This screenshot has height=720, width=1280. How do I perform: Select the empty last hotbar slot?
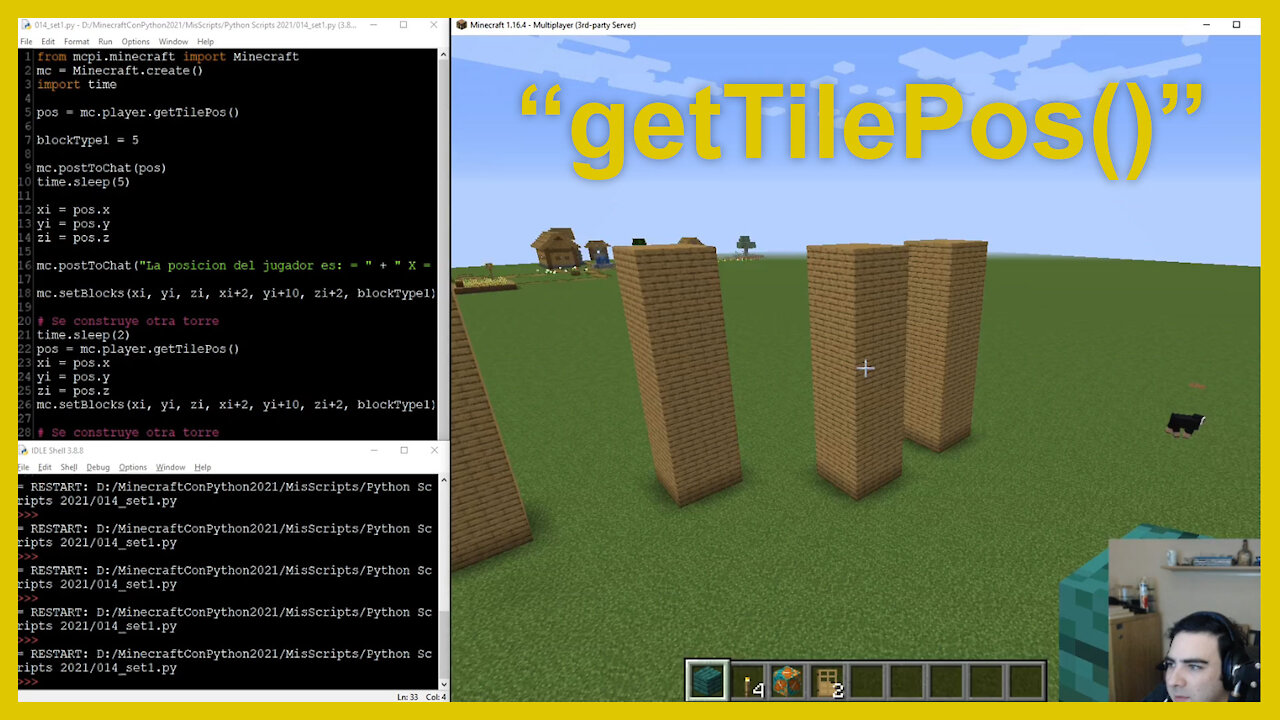pyautogui.click(x=1027, y=680)
